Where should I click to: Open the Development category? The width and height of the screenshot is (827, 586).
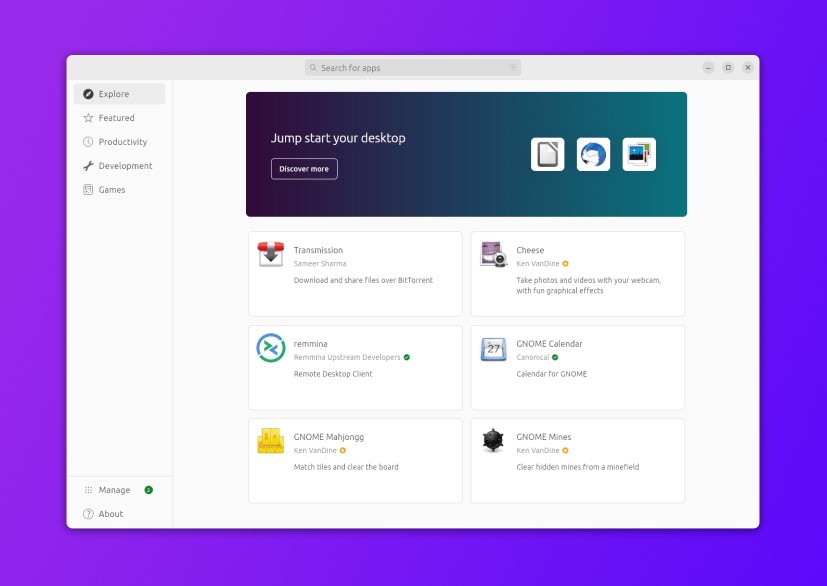point(119,166)
